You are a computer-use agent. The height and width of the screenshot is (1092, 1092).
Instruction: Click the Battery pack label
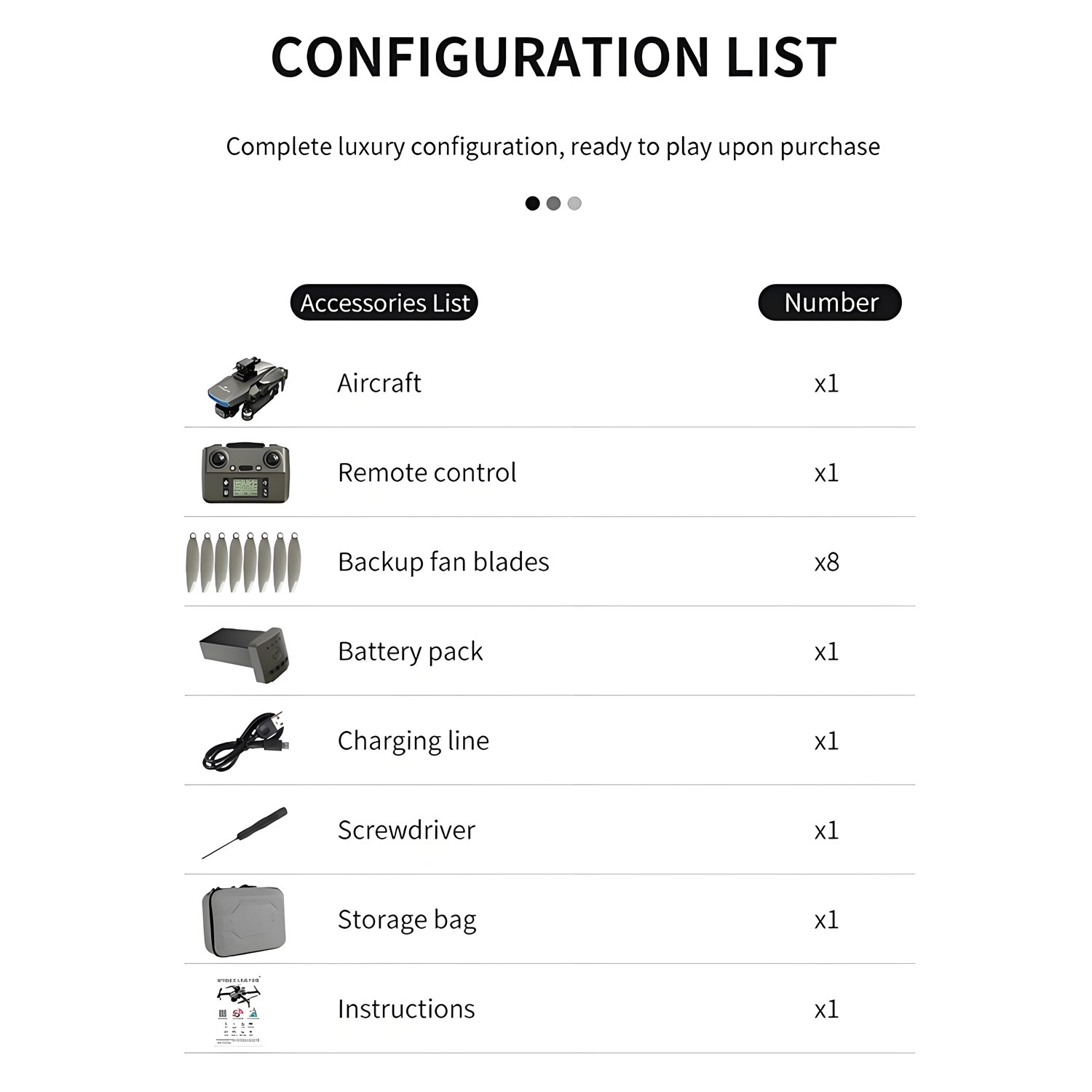coord(410,652)
